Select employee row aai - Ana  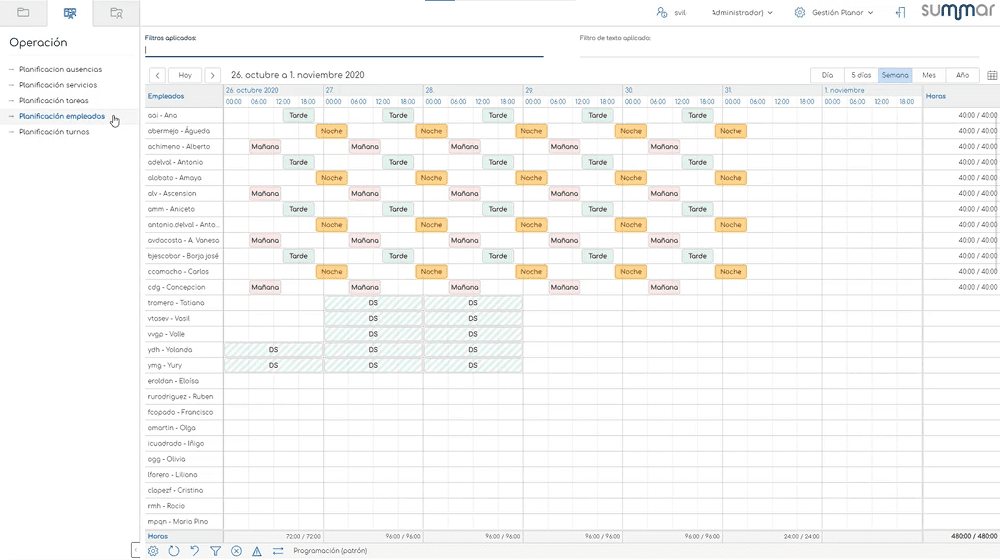tap(184, 115)
